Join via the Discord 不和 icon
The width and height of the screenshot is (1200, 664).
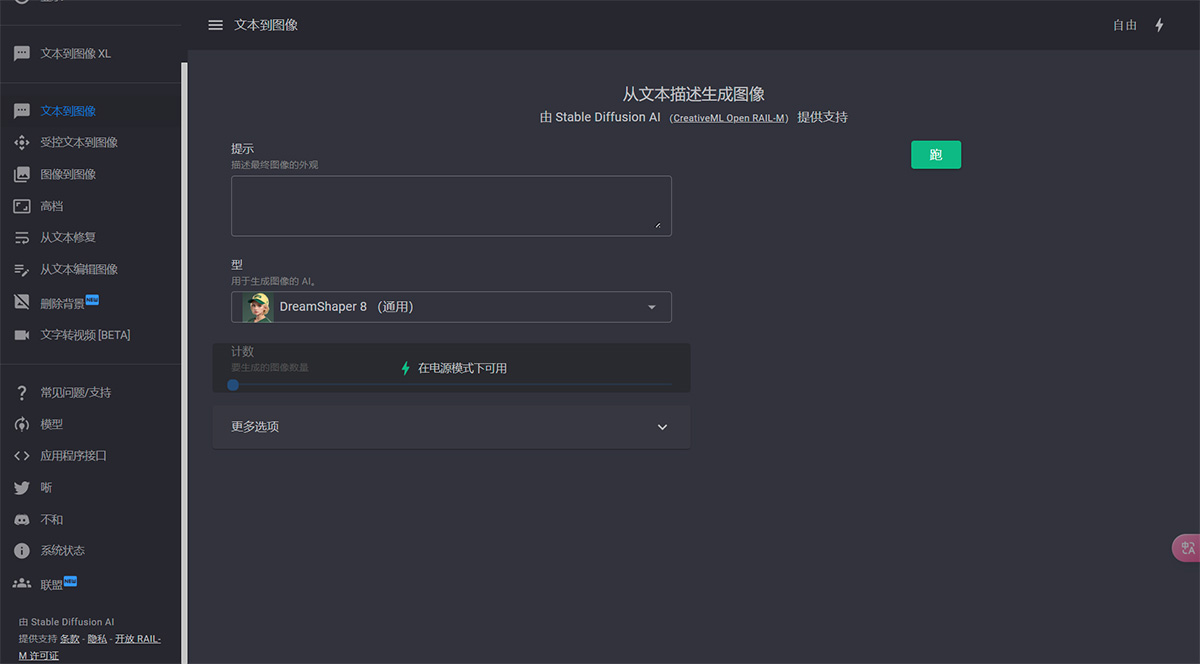pyautogui.click(x=21, y=519)
